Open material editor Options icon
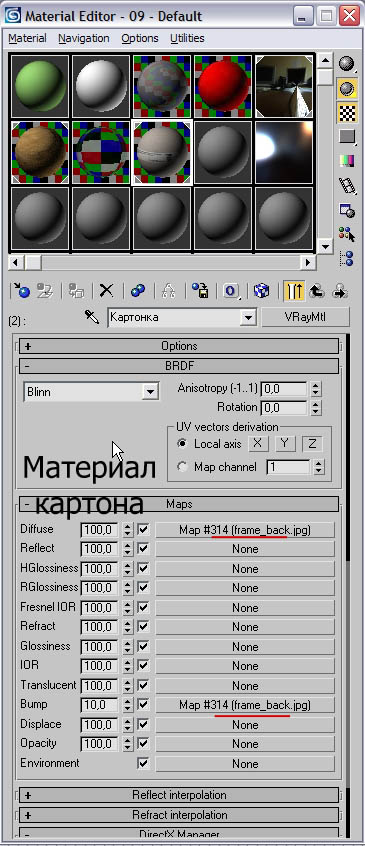 pos(347,210)
